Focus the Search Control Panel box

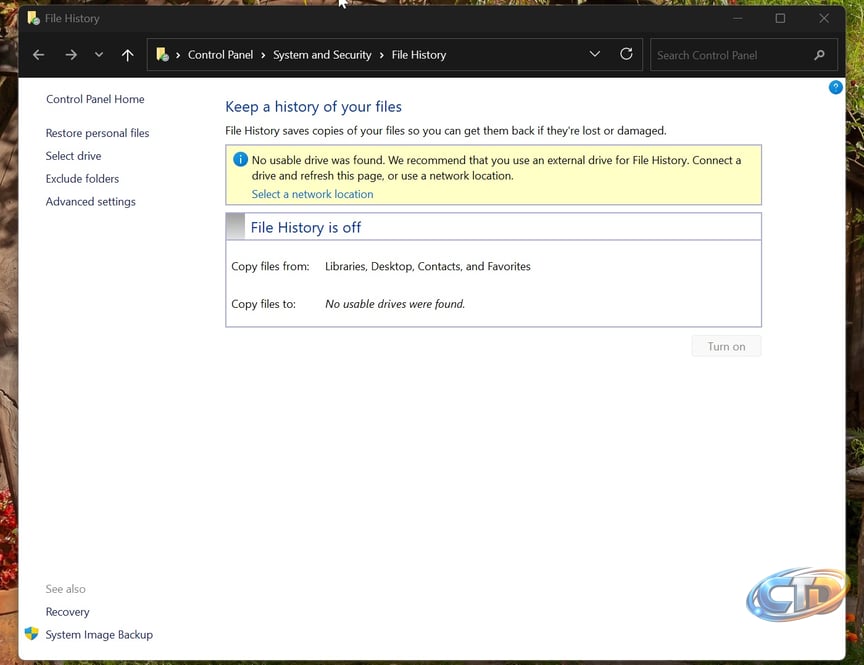click(x=743, y=55)
